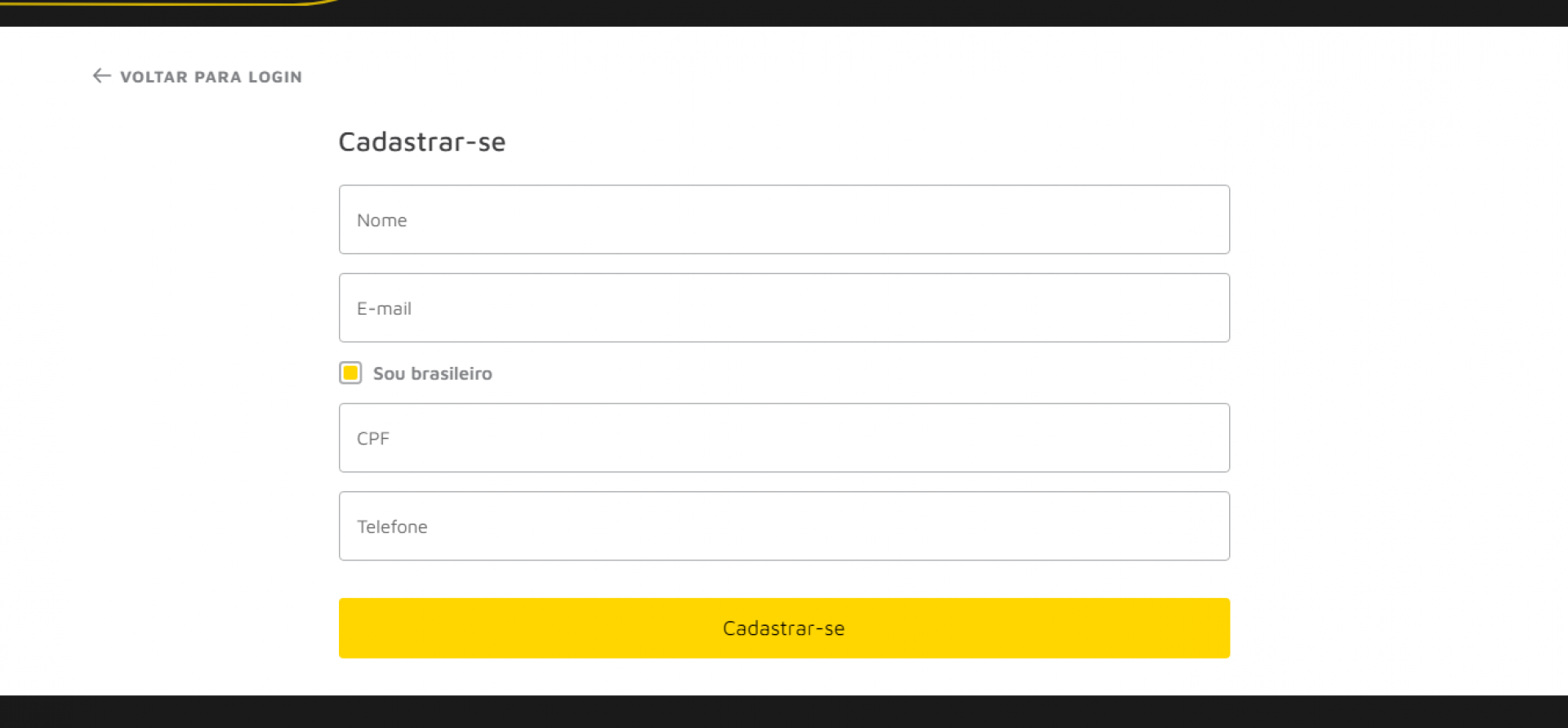Submit form via Cadastrar-se button label
The height and width of the screenshot is (728, 1568).
coord(783,628)
